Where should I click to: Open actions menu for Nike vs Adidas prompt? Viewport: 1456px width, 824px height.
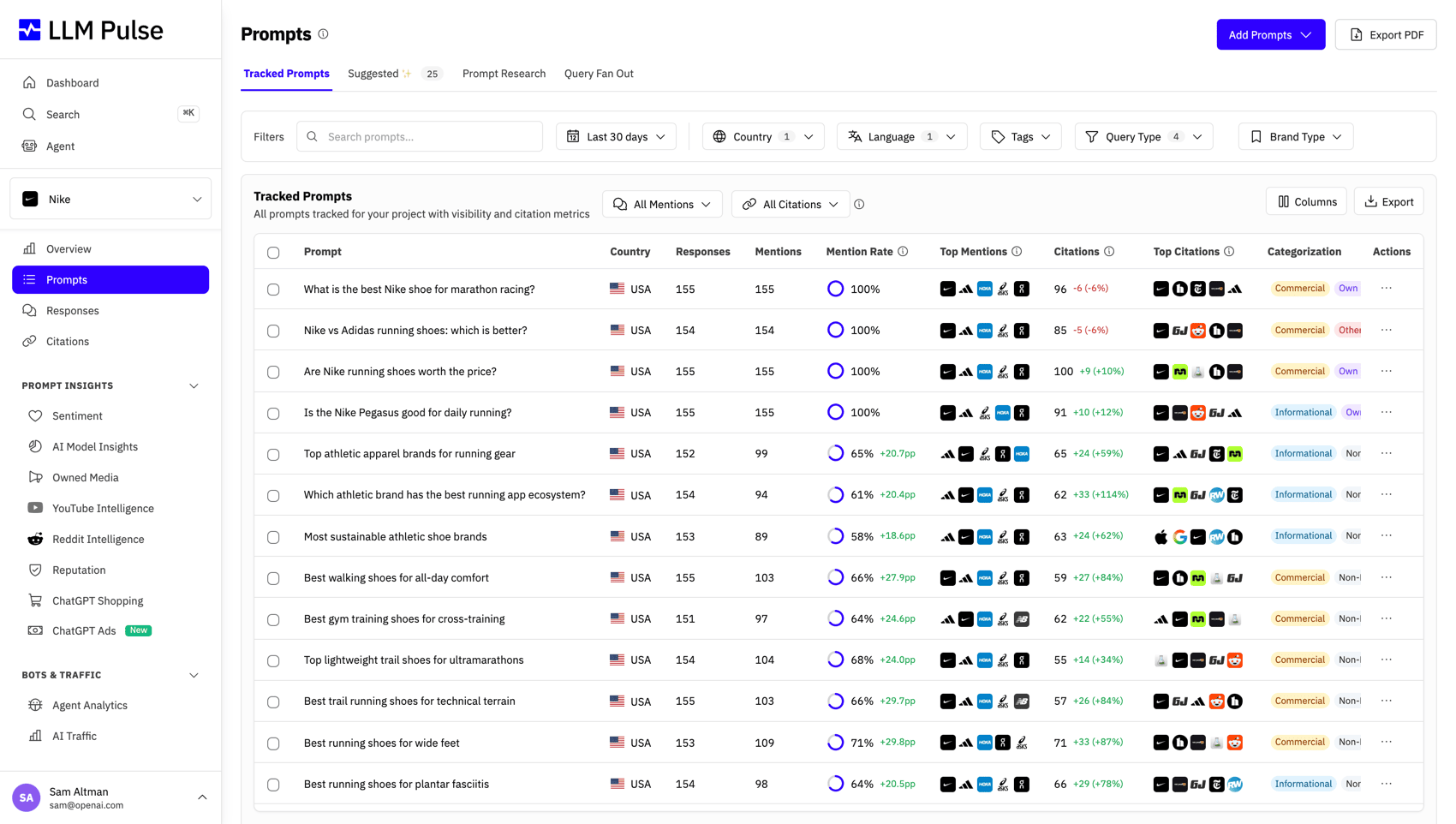[1387, 330]
